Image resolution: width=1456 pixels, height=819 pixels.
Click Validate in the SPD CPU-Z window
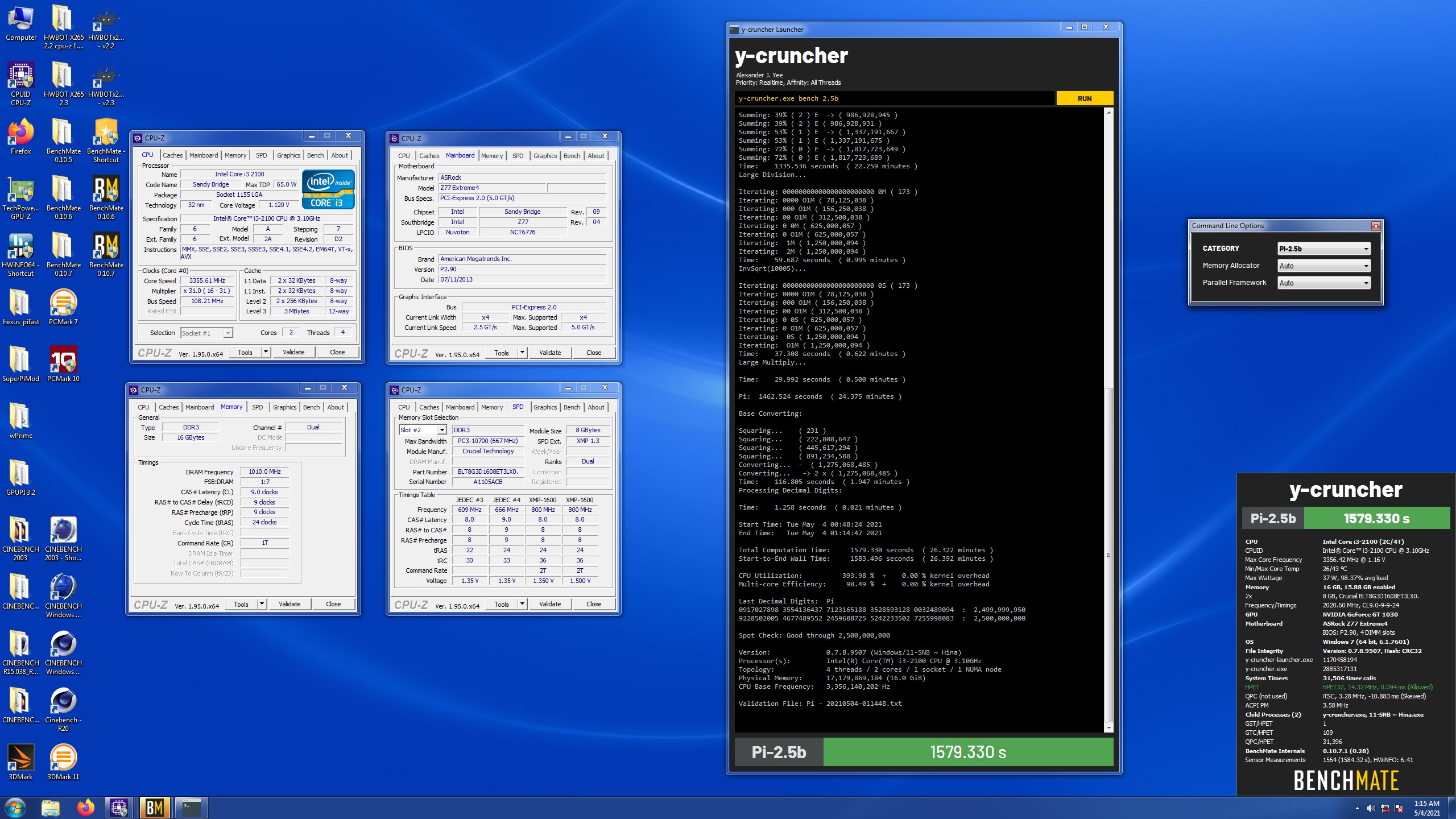tap(550, 604)
